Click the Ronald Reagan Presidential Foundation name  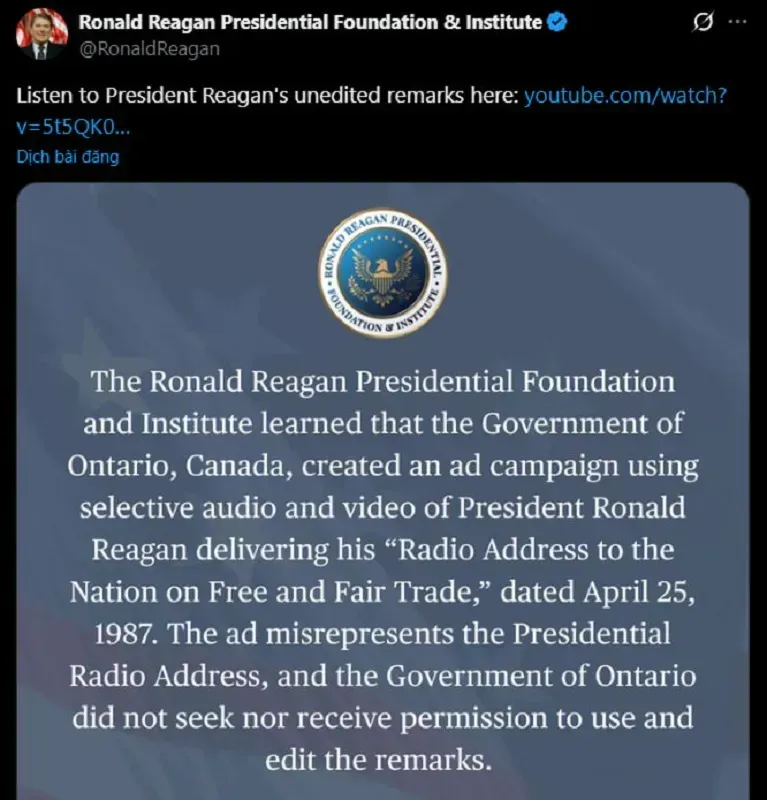click(x=311, y=22)
